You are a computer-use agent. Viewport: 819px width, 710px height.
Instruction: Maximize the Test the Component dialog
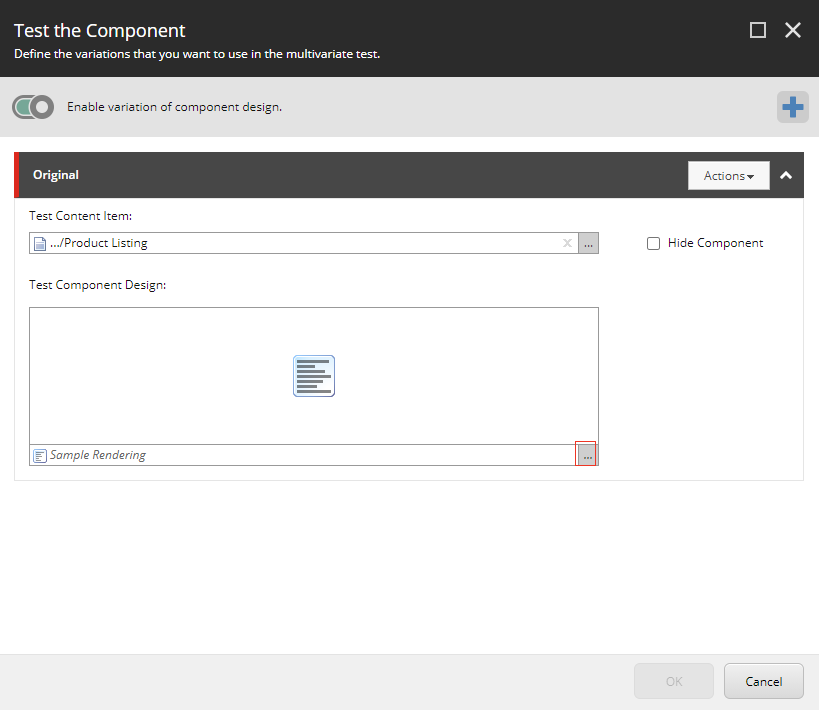coord(757,30)
